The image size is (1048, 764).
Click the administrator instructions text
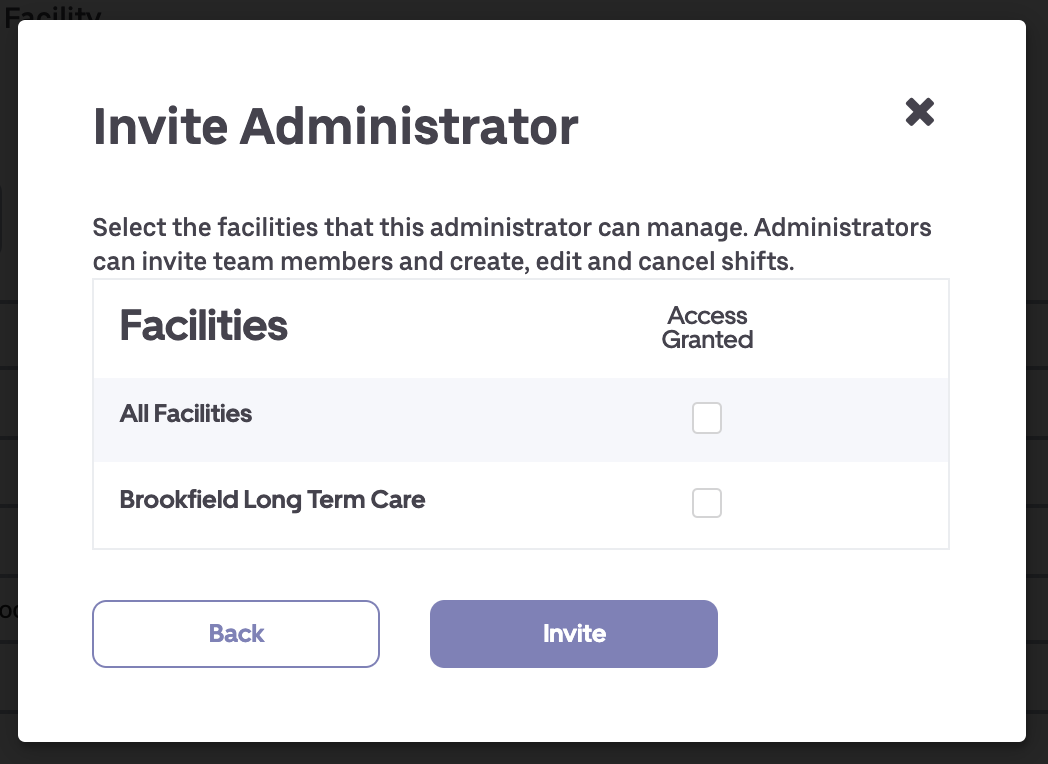pyautogui.click(x=512, y=244)
